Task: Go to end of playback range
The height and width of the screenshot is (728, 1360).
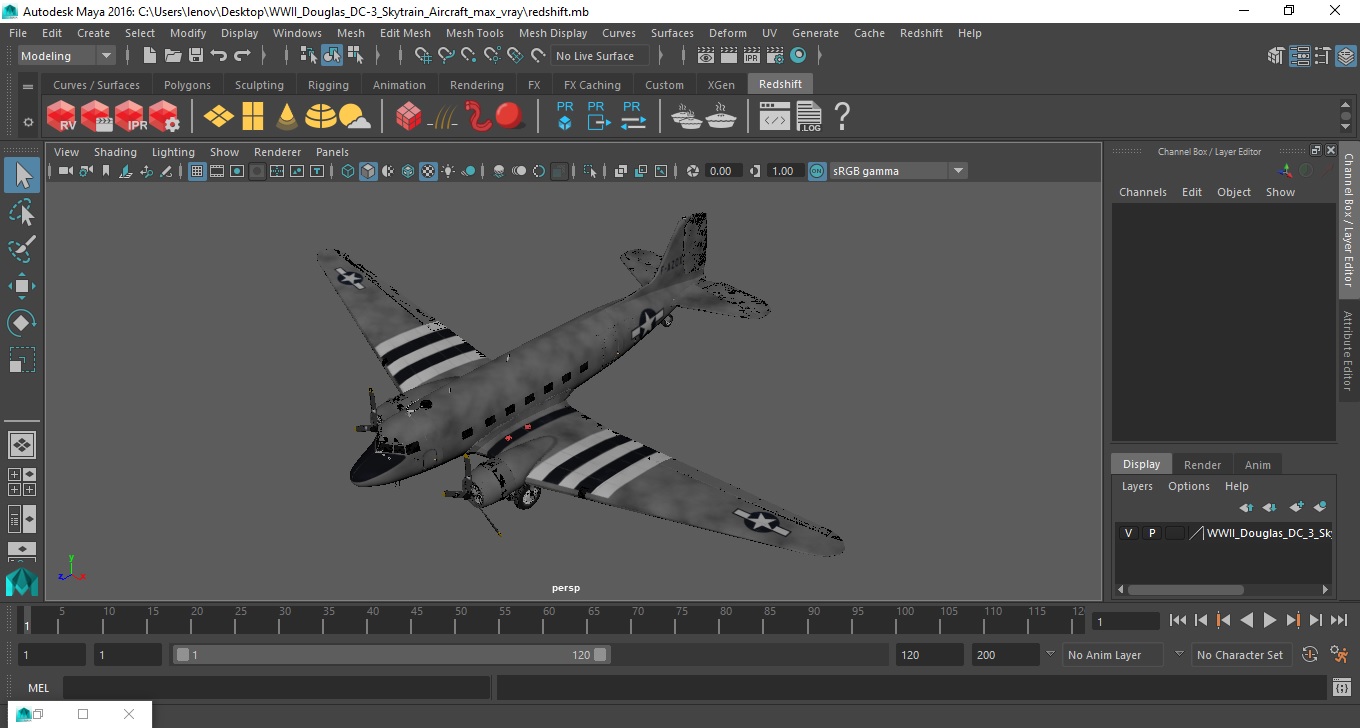Action: pos(1338,620)
